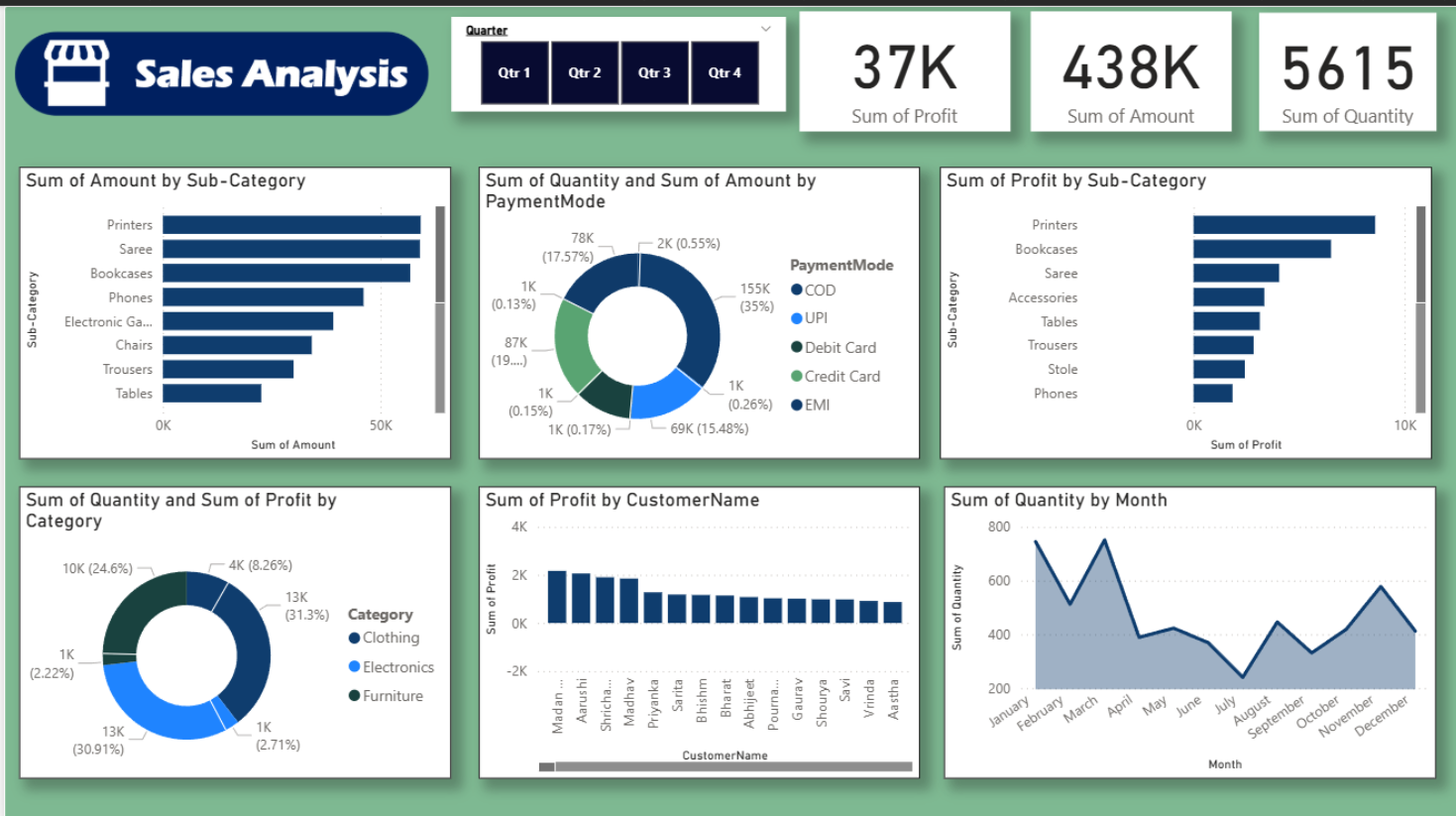Select the Qtr 4 slicer button
Image resolution: width=1456 pixels, height=816 pixels.
725,72
